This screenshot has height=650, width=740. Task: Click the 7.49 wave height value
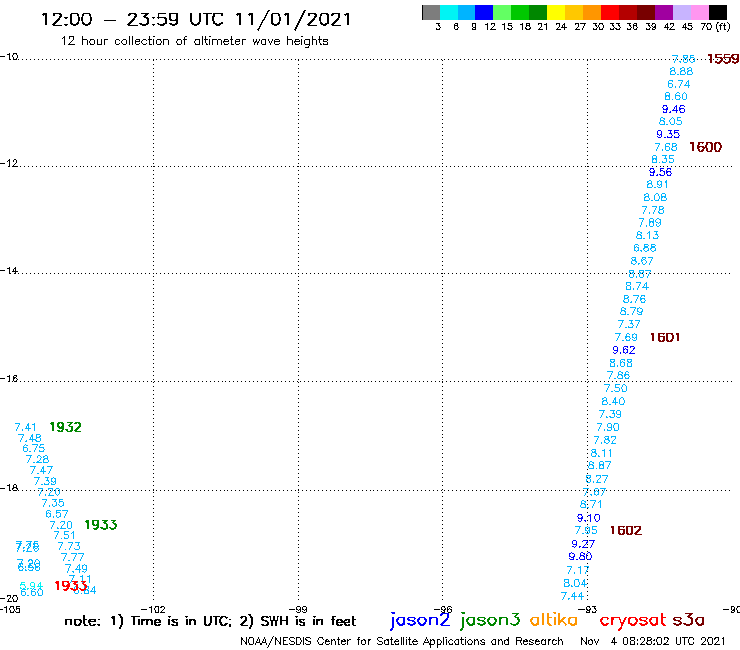click(x=76, y=569)
